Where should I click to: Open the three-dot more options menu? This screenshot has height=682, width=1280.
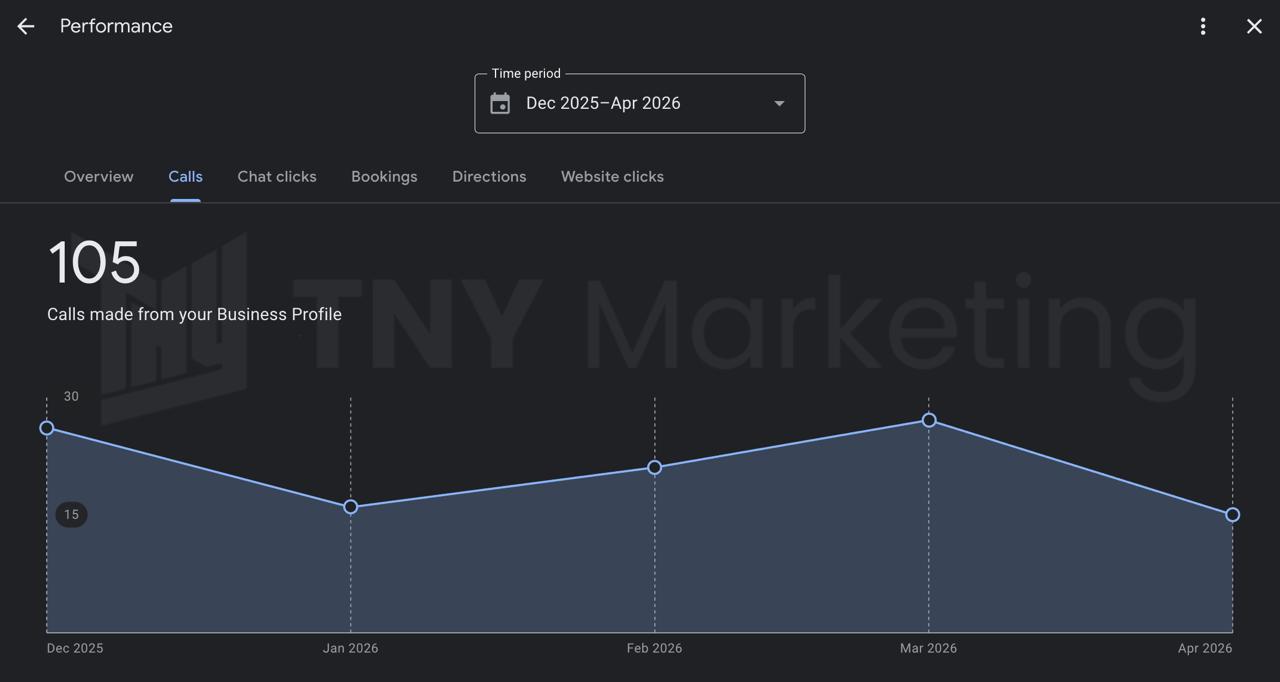1203,27
